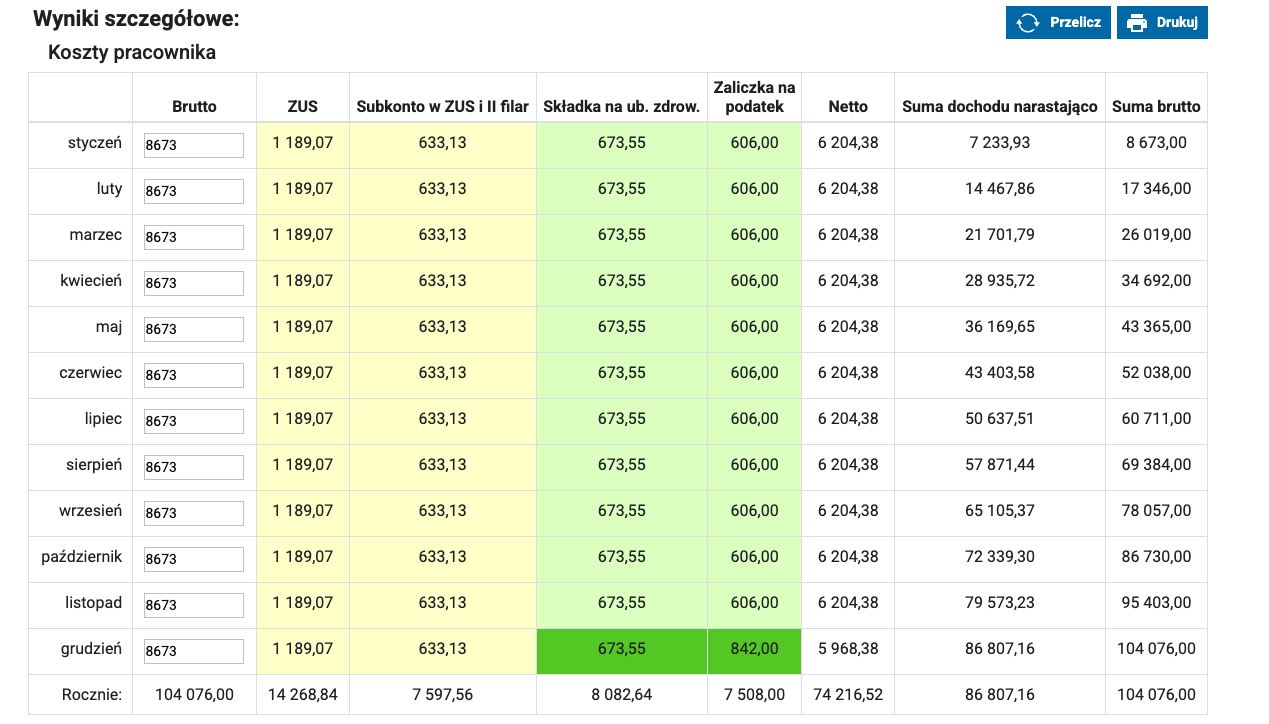Edit the wrzesień Brutto input field
Viewport: 1269px width, 724px height.
[x=194, y=513]
